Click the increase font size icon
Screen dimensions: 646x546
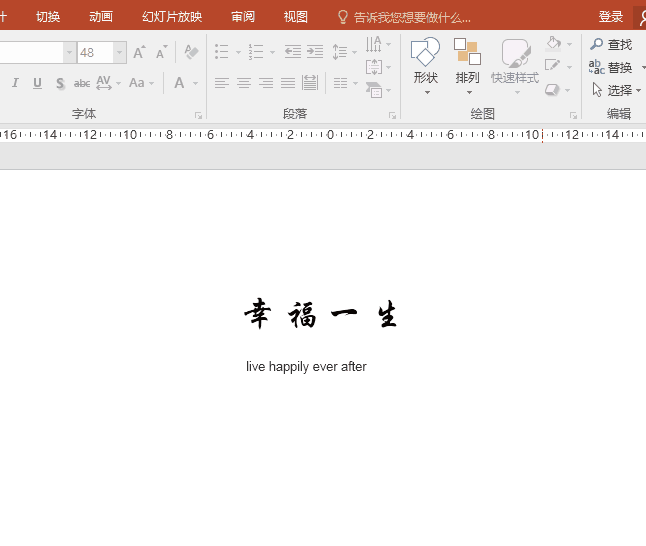point(139,52)
